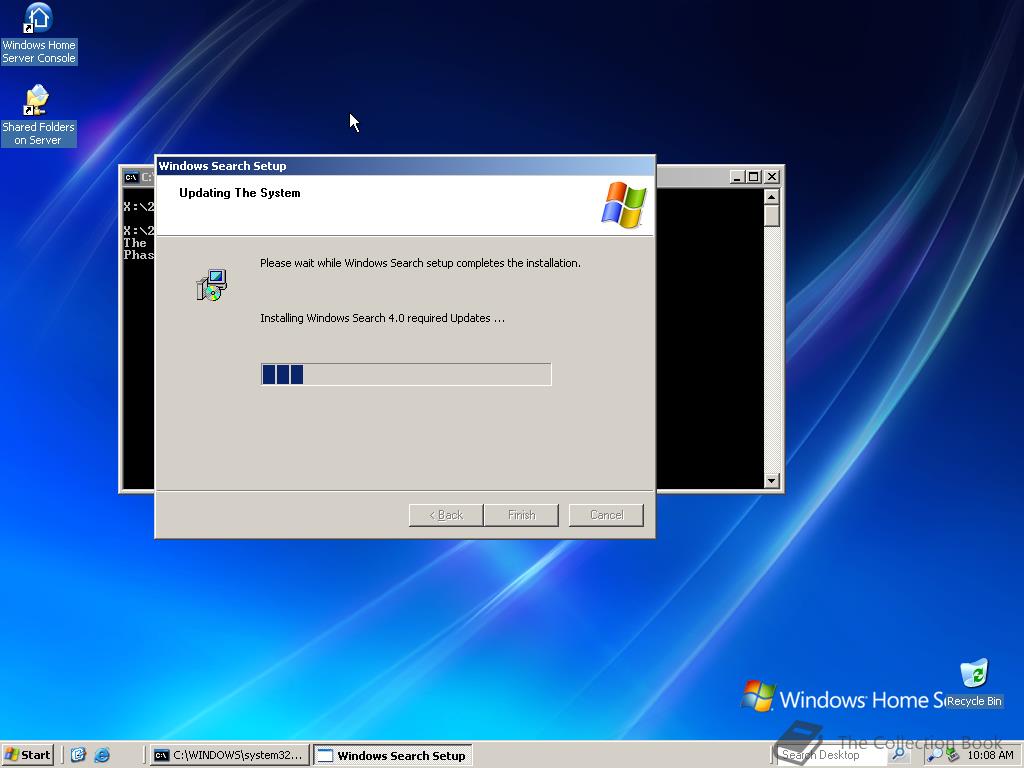Open the Recycle Bin on desktop

974,683
